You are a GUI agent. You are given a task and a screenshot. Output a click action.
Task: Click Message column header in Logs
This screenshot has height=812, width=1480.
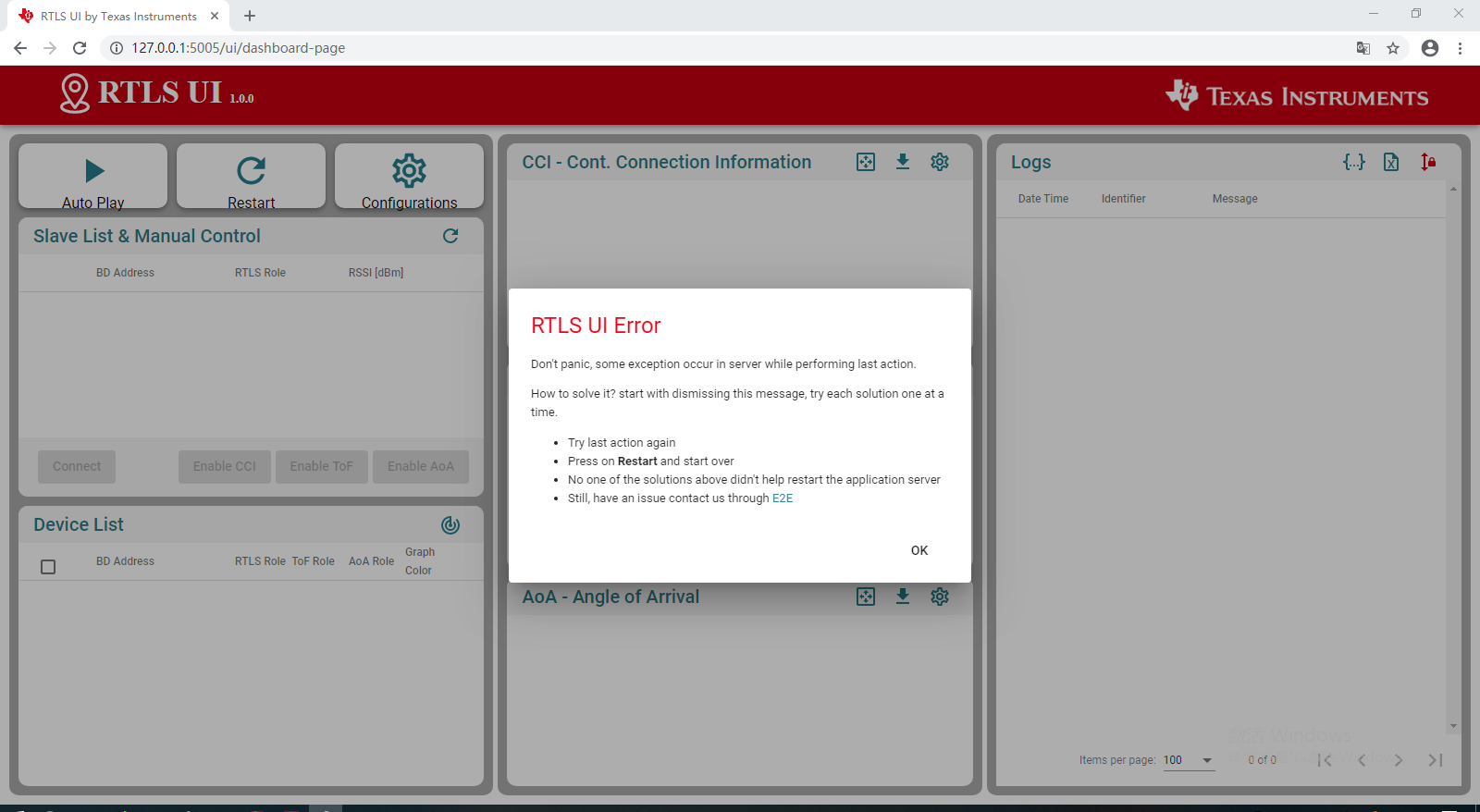1235,199
